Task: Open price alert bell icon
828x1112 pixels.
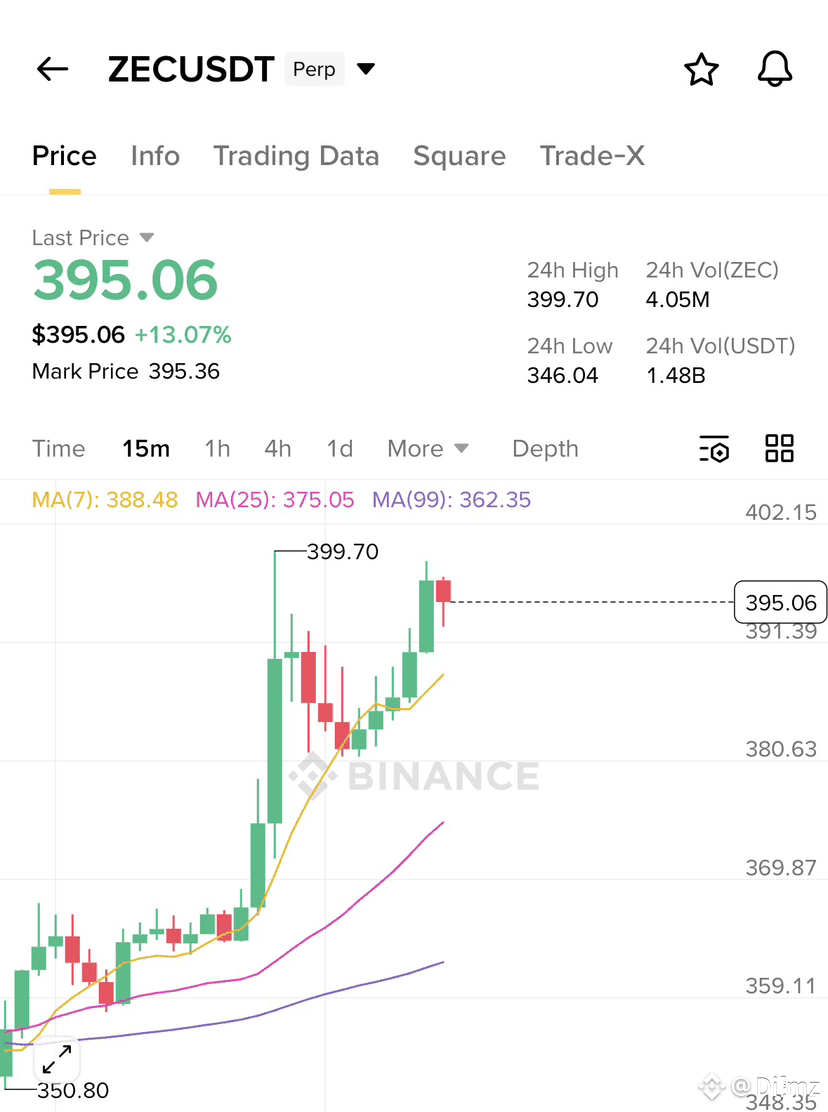Action: 775,69
